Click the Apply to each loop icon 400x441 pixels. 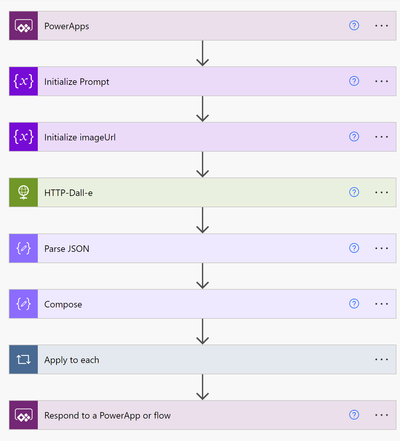(23, 359)
